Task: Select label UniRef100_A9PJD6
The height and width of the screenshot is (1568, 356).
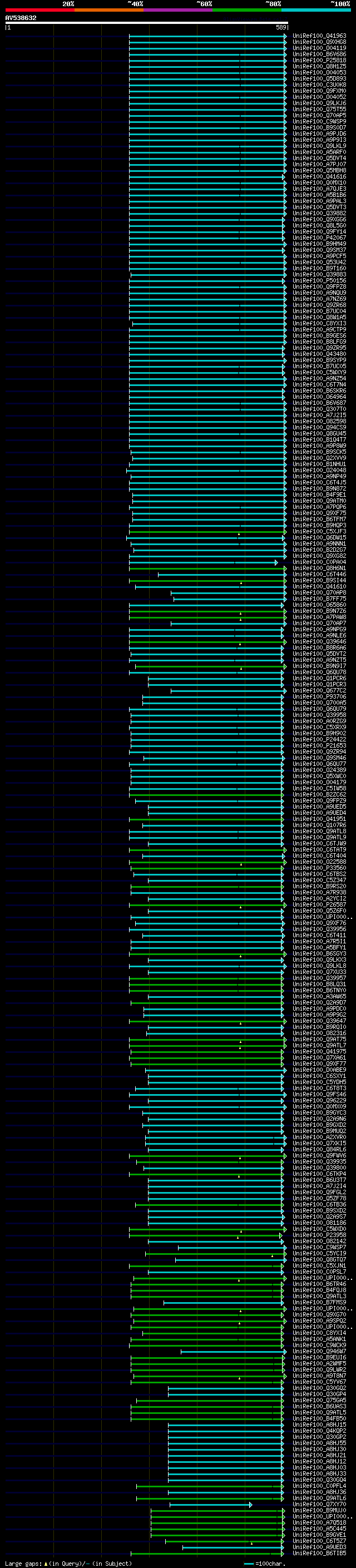Action: click(x=319, y=134)
